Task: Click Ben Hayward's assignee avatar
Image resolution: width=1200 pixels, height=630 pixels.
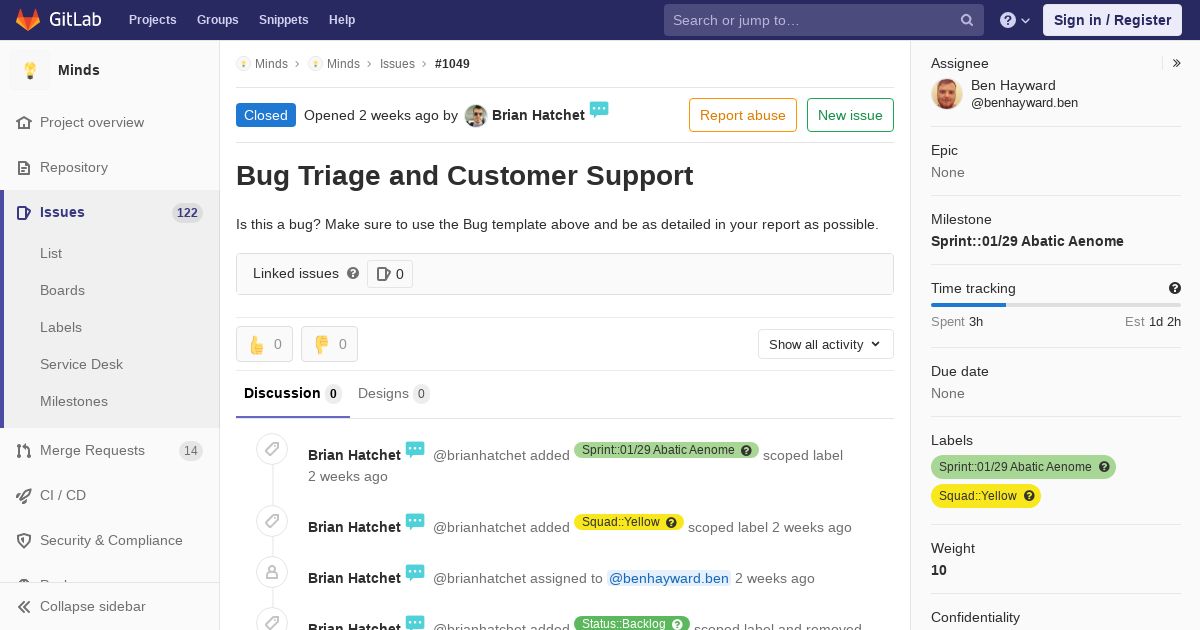Action: 947,94
